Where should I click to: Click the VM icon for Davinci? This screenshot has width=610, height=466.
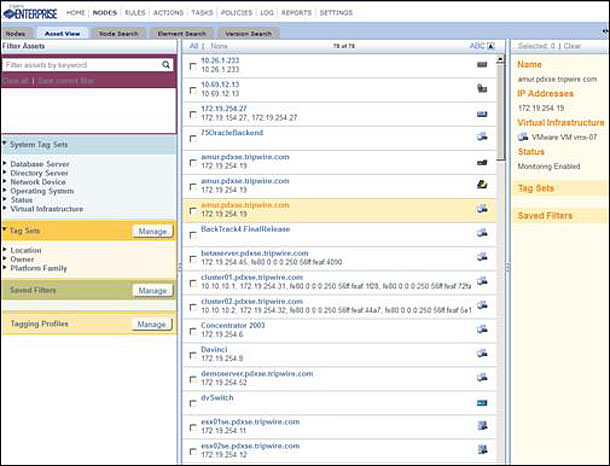coord(482,354)
